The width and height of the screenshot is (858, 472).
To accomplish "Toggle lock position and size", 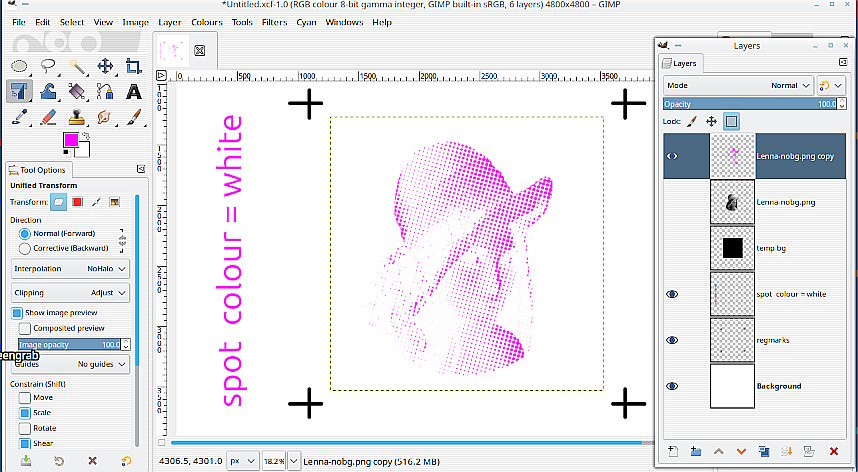I will 711,121.
